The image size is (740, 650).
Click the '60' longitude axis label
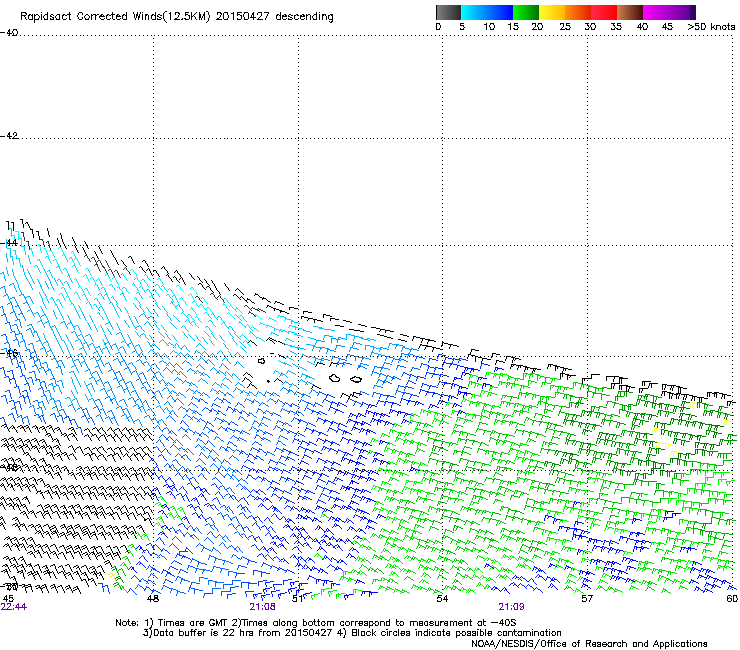pyautogui.click(x=732, y=599)
